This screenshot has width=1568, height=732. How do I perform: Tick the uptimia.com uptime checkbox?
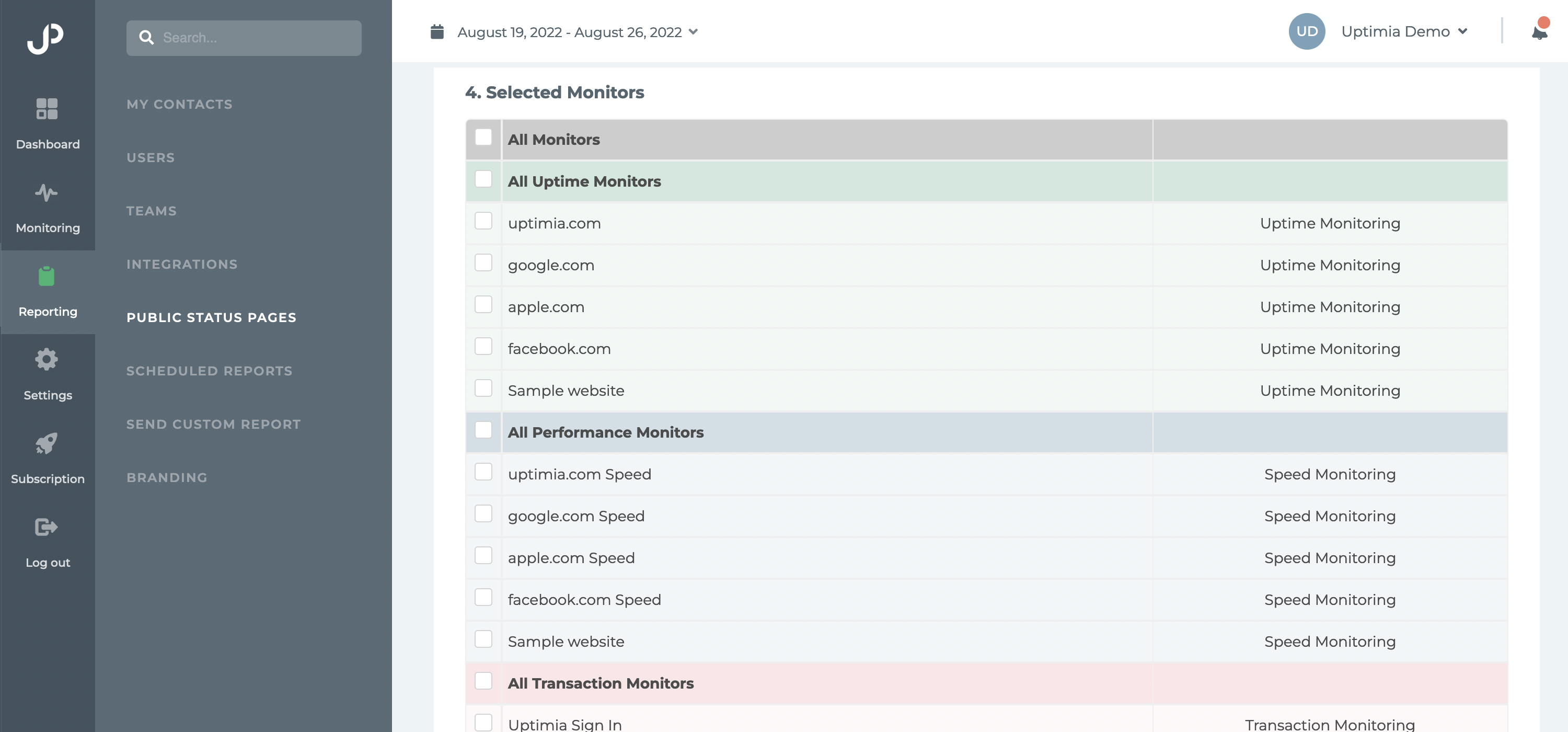[483, 221]
